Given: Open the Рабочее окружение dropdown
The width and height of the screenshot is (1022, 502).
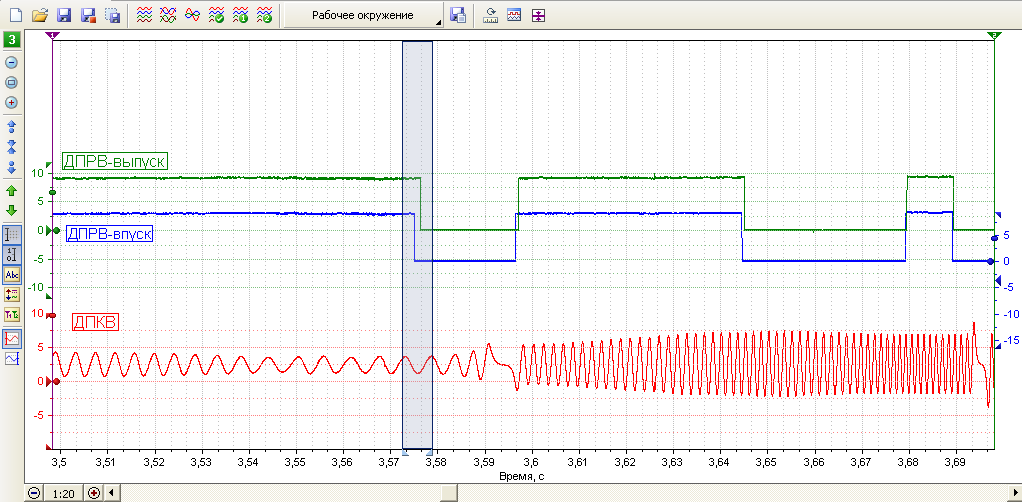Looking at the screenshot, I should tap(364, 16).
